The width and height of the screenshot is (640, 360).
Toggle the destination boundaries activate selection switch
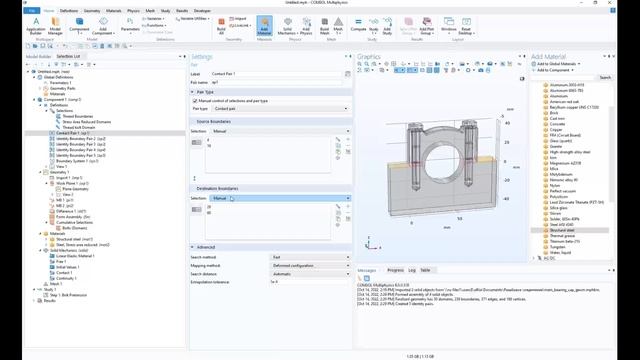(196, 209)
